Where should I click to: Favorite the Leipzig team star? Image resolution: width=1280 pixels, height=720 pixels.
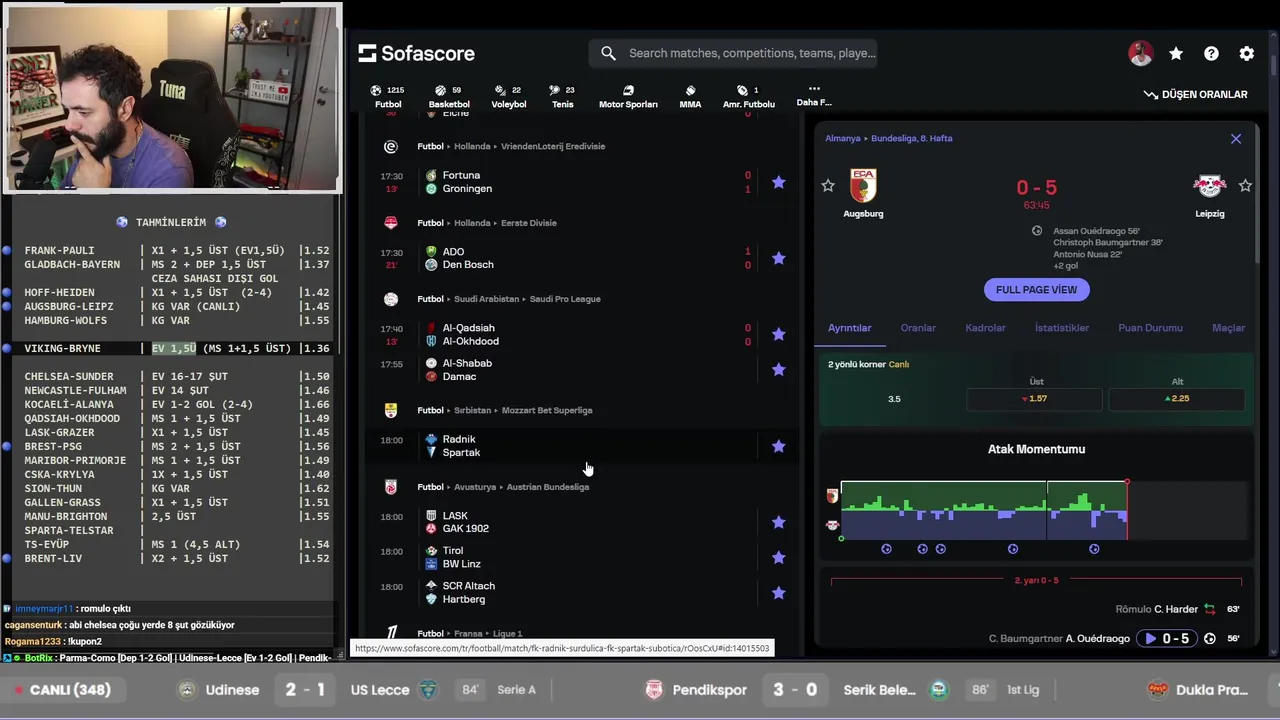click(x=1245, y=185)
